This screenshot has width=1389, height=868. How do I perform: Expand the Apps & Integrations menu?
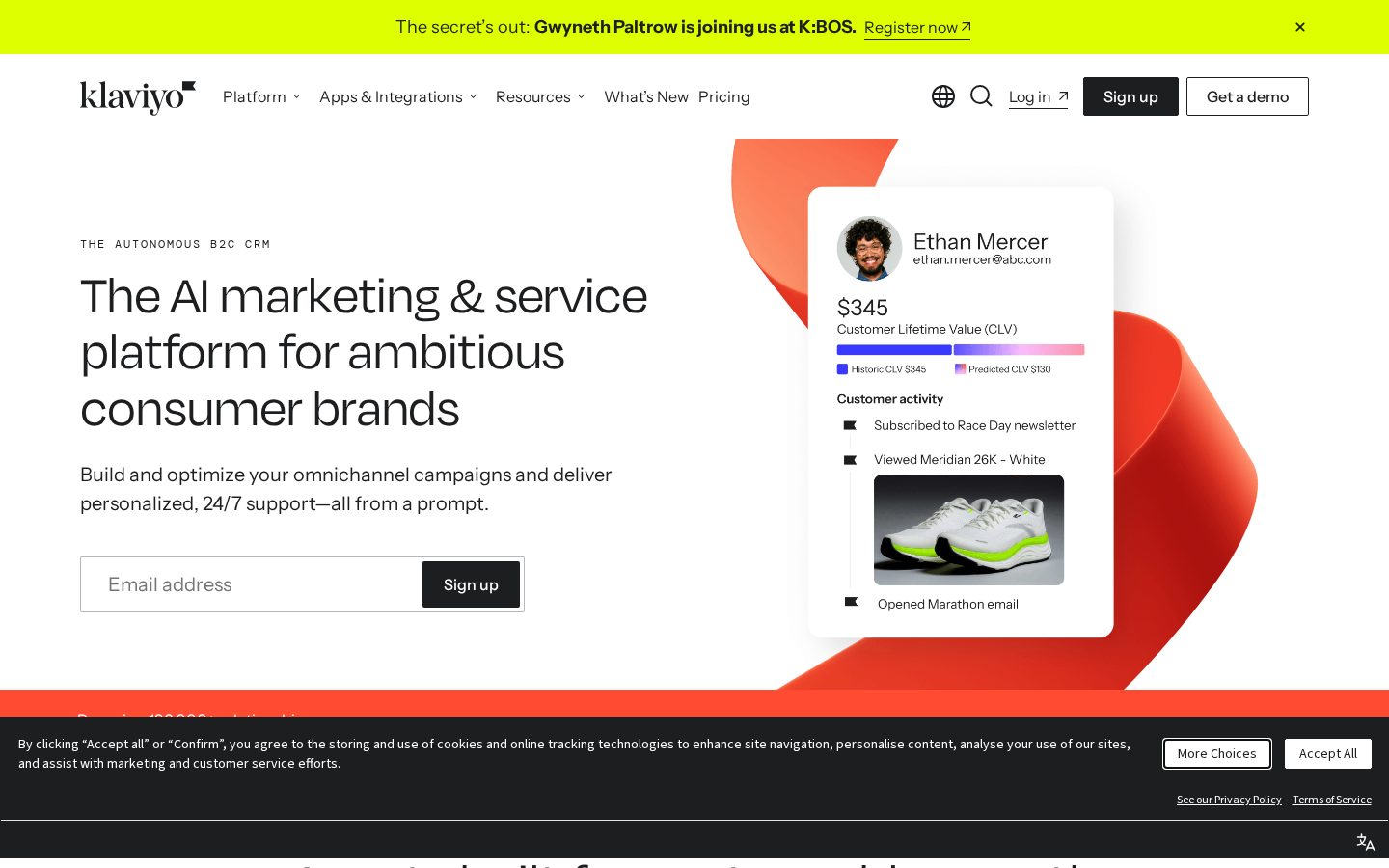[398, 96]
